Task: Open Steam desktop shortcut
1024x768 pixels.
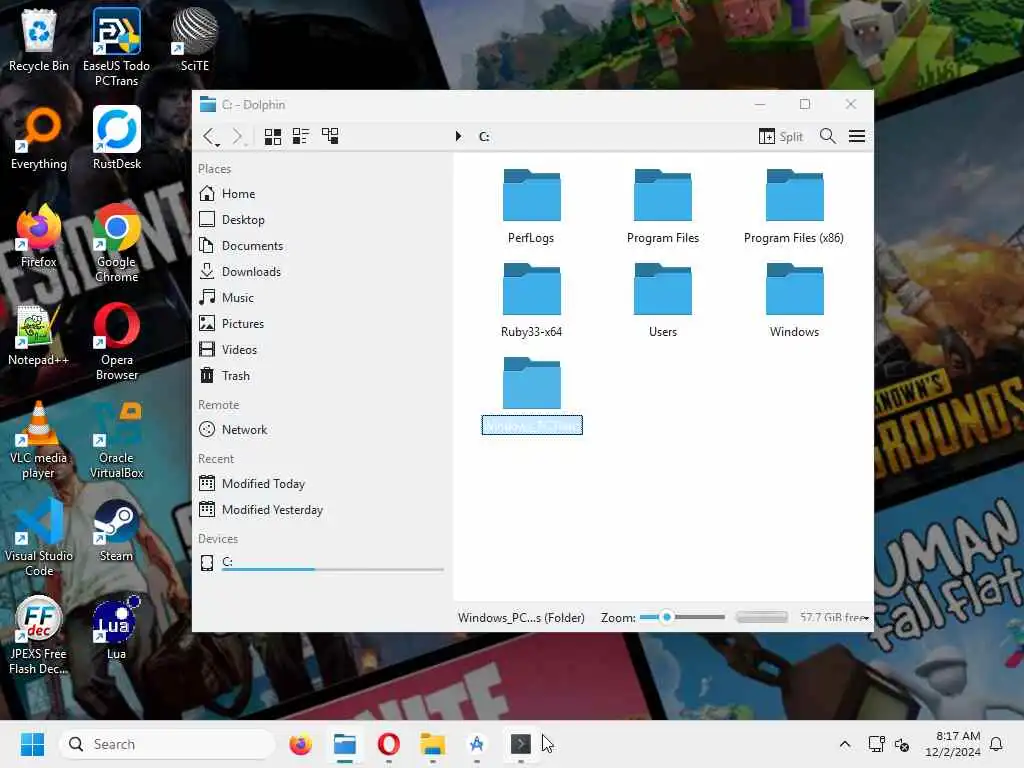Action: (x=116, y=530)
